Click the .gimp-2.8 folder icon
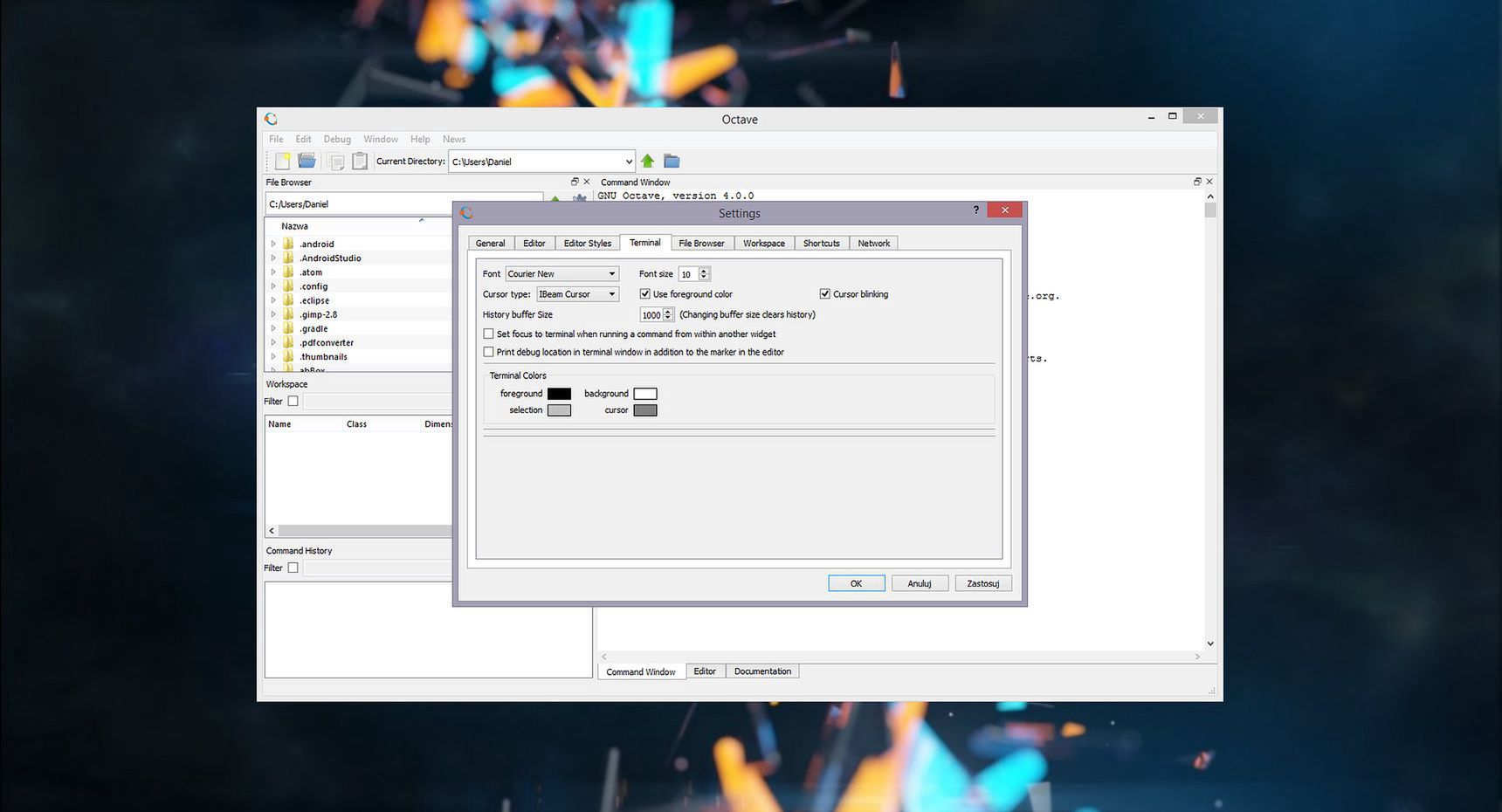The width and height of the screenshot is (1502, 812). coord(288,314)
